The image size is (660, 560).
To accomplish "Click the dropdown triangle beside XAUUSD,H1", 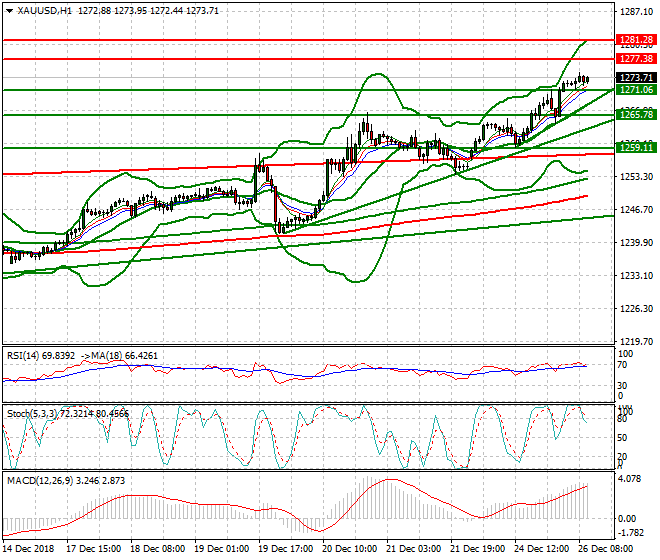I will click(9, 11).
